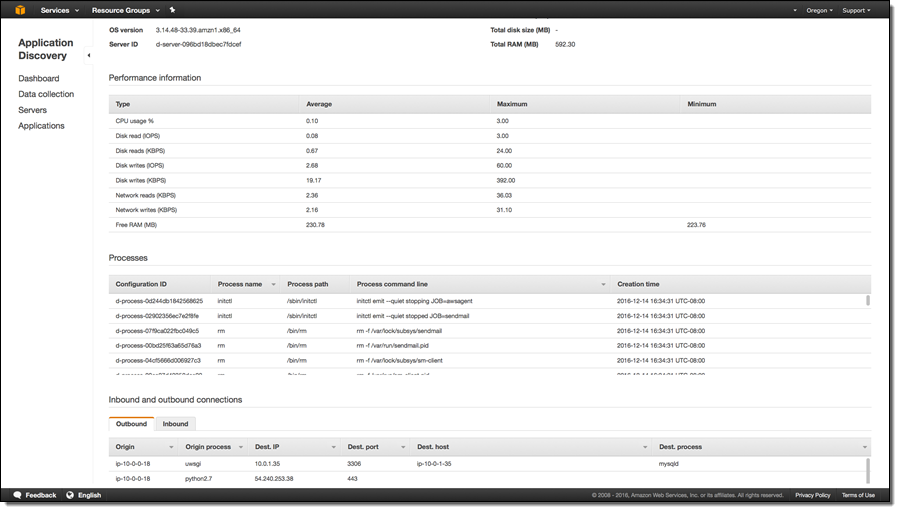Image resolution: width=900 pixels, height=512 pixels.
Task: Open the Applications sidebar link
Action: click(41, 126)
